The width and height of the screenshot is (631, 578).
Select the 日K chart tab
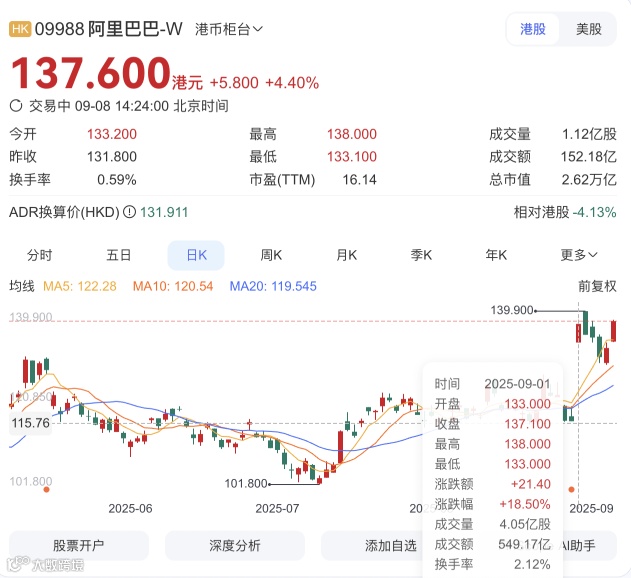(196, 255)
